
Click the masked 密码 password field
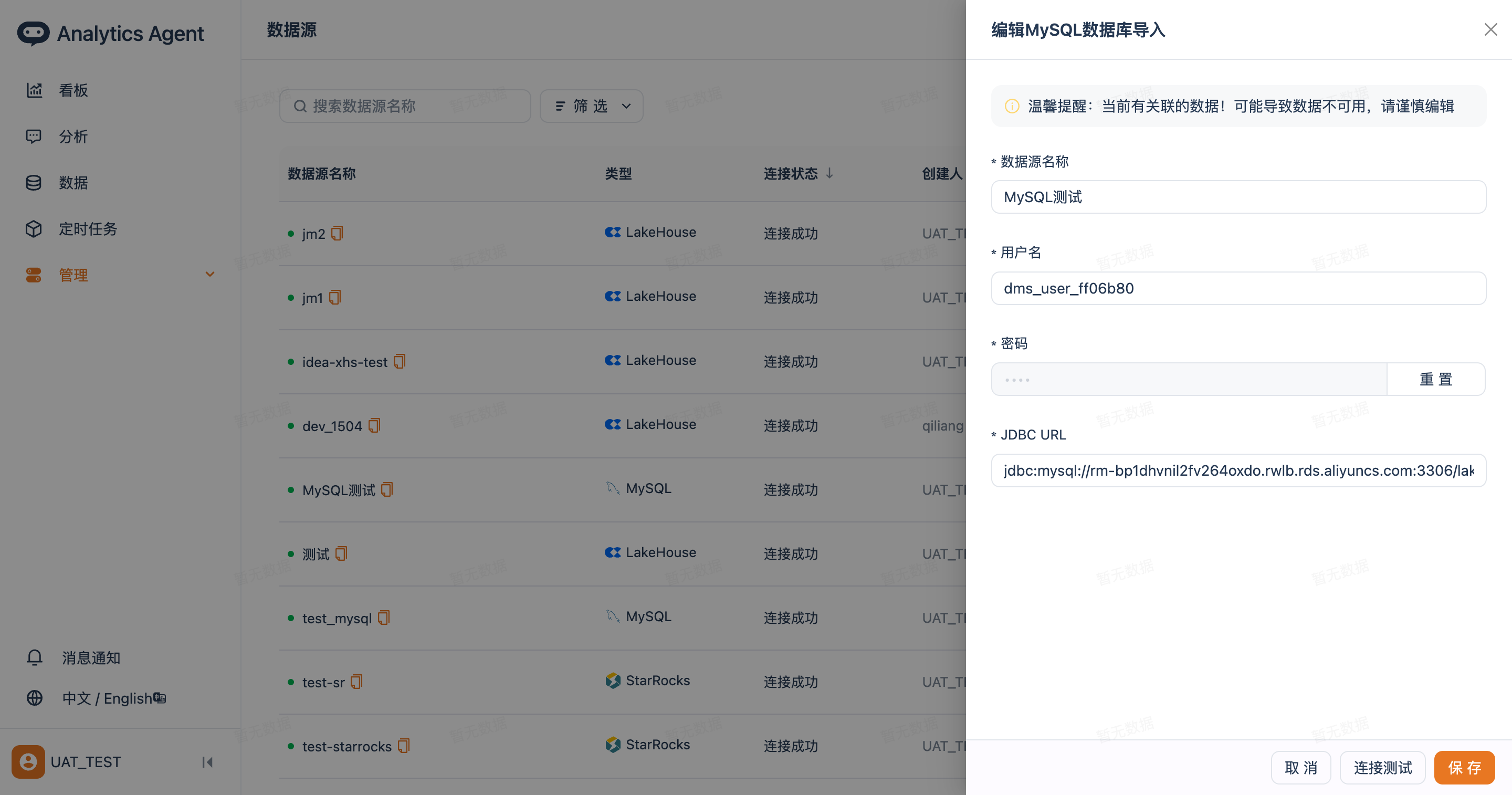(x=1189, y=379)
